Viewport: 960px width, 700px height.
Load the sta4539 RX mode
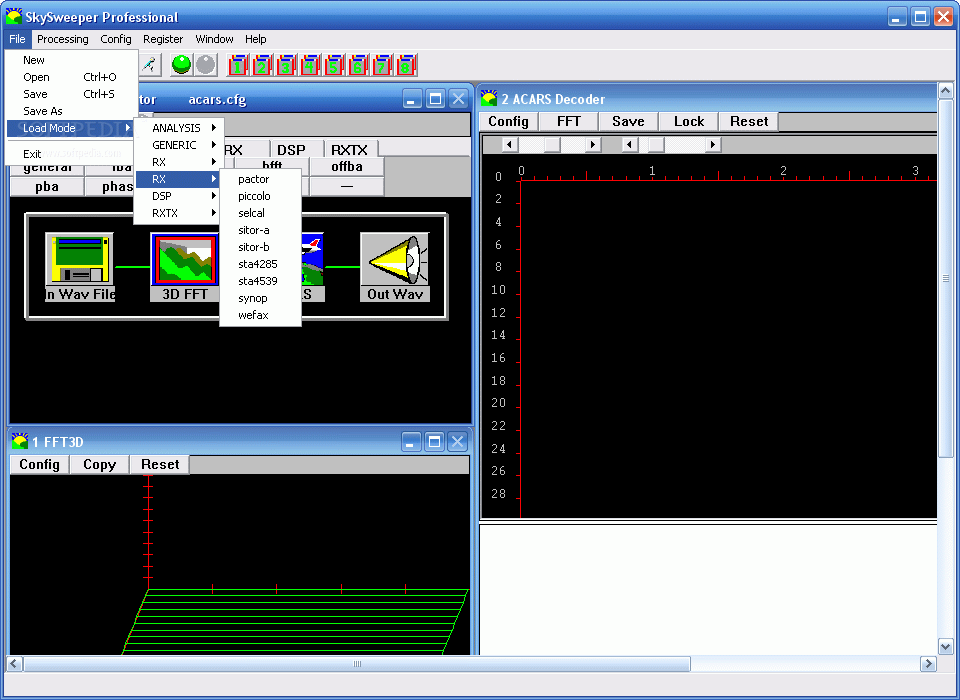coord(260,281)
